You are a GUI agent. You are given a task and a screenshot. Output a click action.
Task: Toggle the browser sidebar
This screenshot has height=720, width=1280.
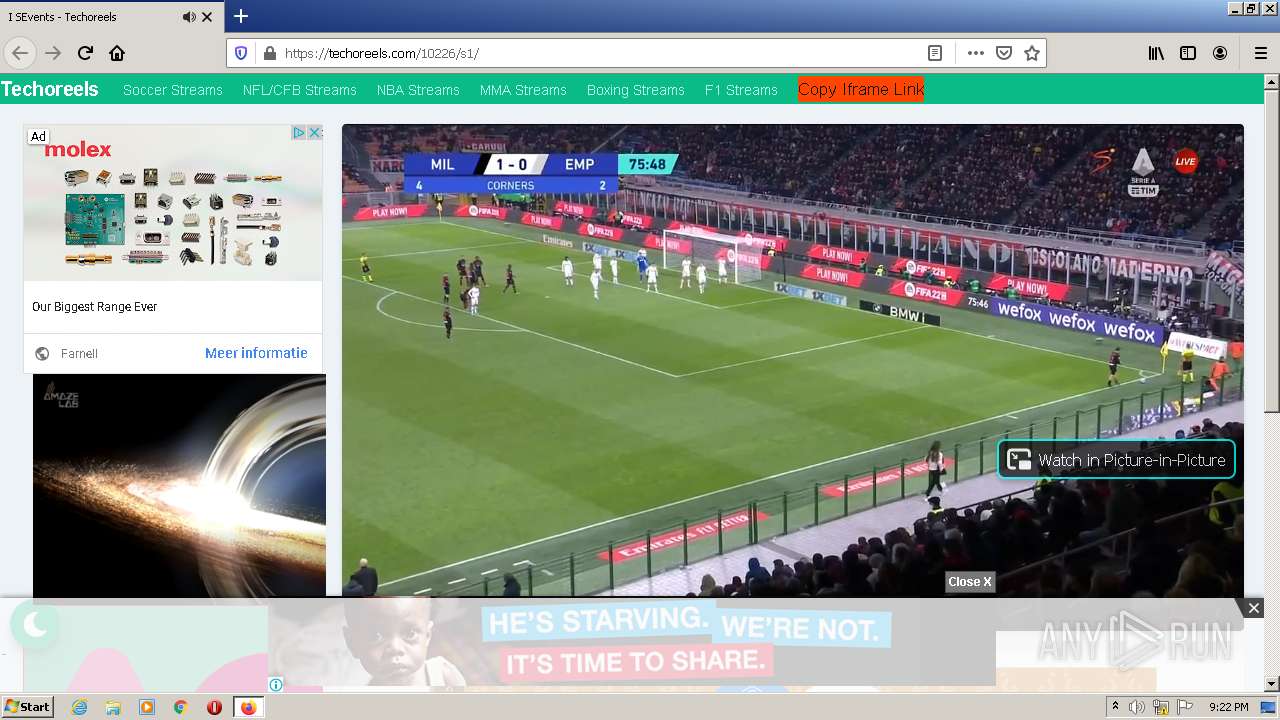(1188, 53)
